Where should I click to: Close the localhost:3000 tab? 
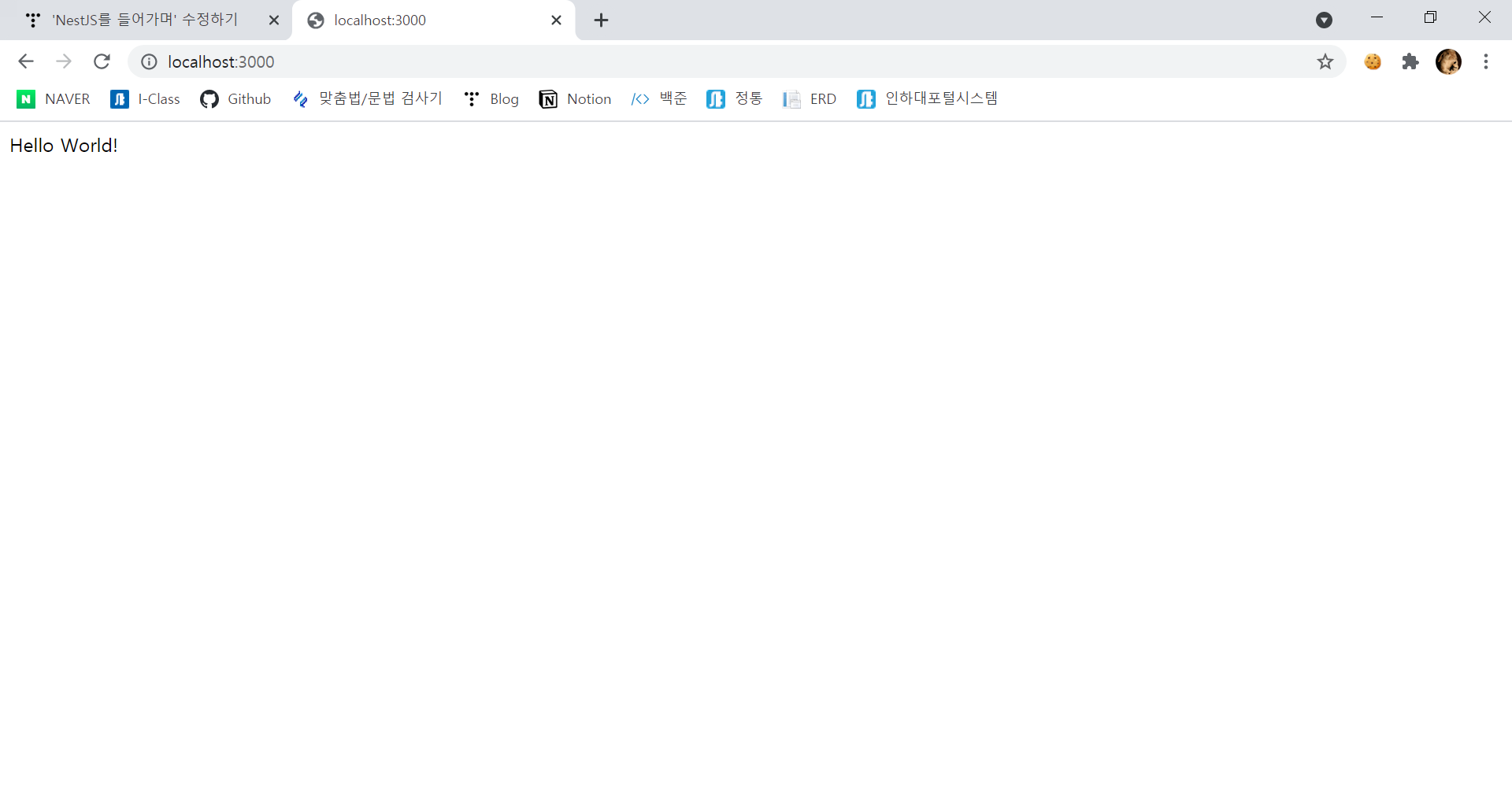click(x=556, y=20)
